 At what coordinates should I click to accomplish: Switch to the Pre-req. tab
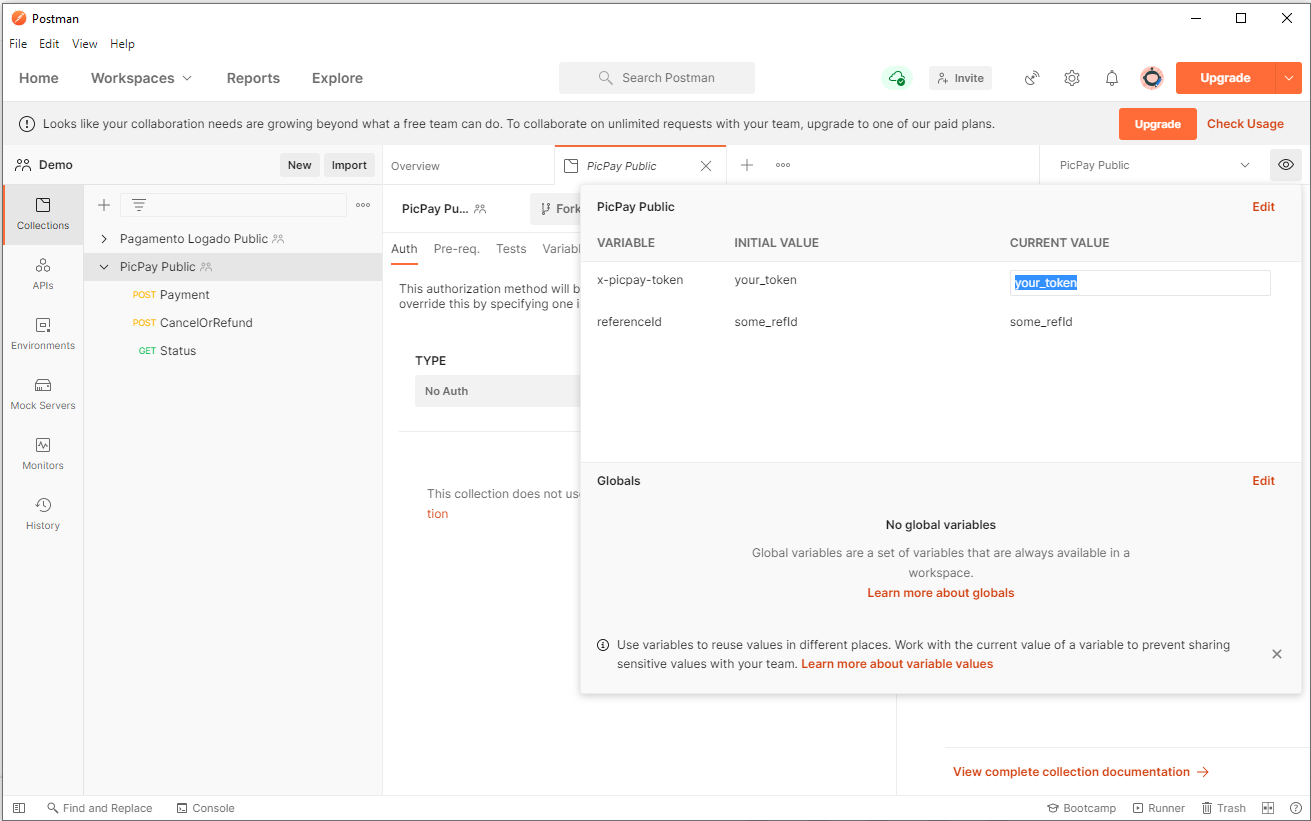point(457,249)
